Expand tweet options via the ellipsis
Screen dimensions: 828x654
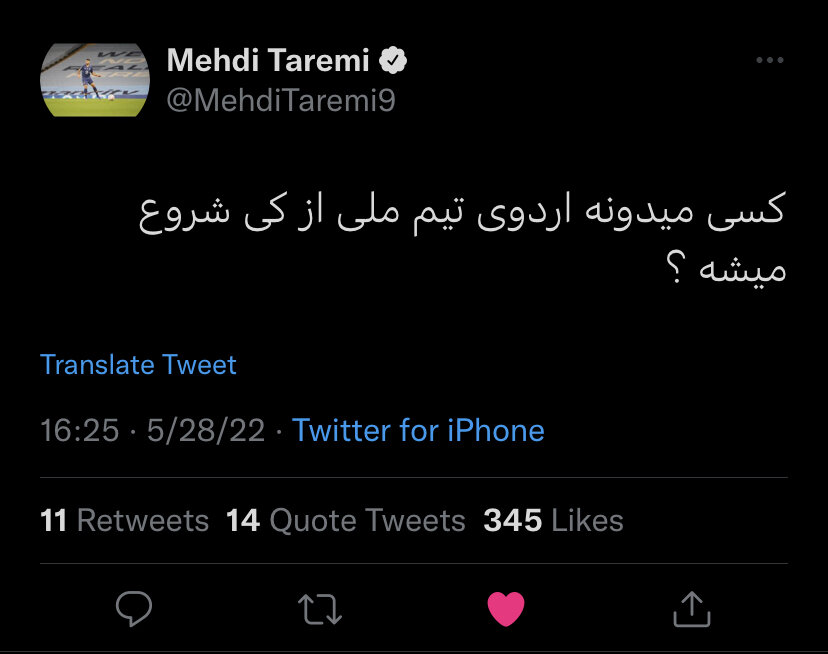click(768, 59)
